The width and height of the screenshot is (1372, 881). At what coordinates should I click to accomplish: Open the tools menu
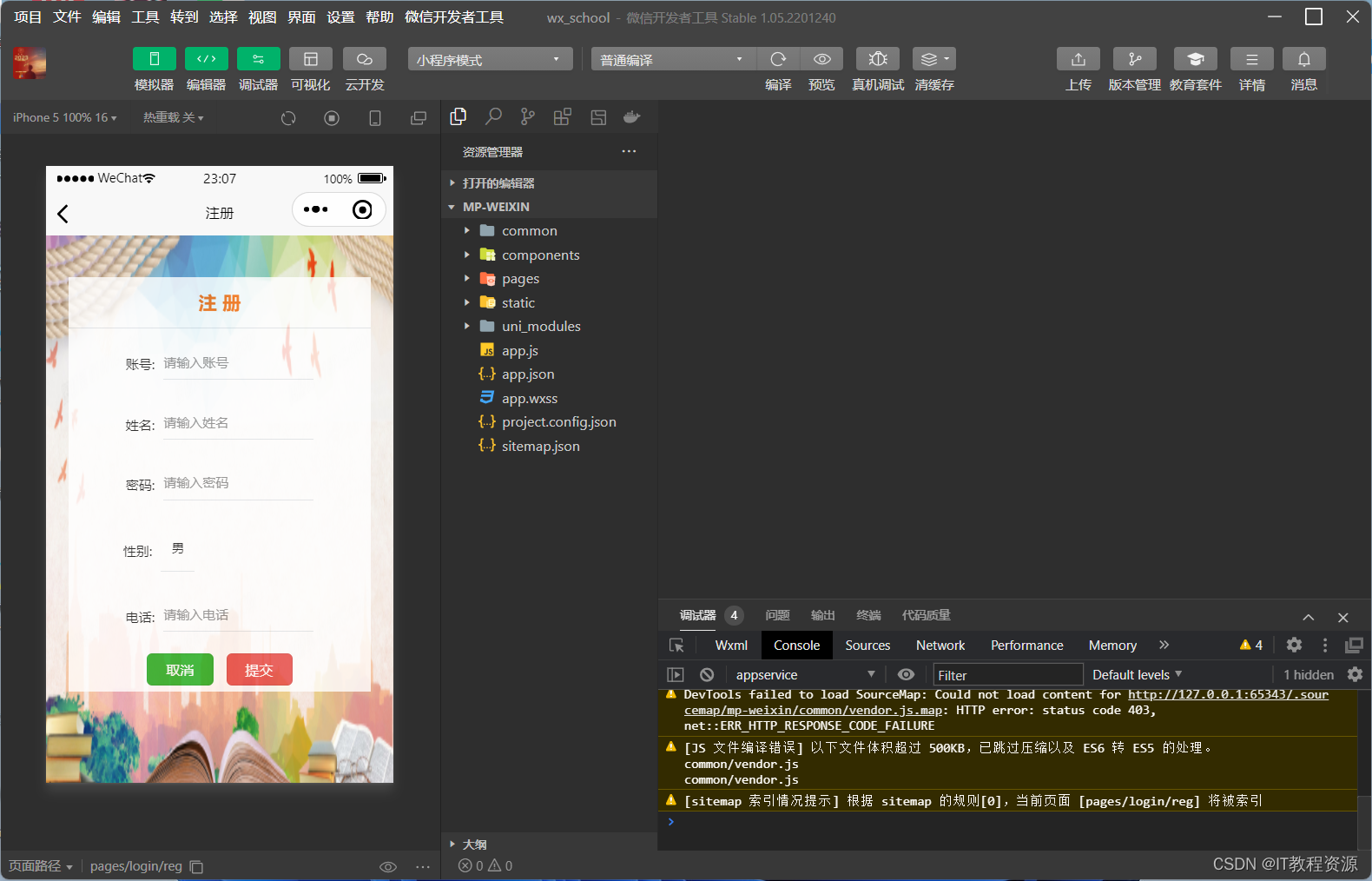click(x=145, y=17)
